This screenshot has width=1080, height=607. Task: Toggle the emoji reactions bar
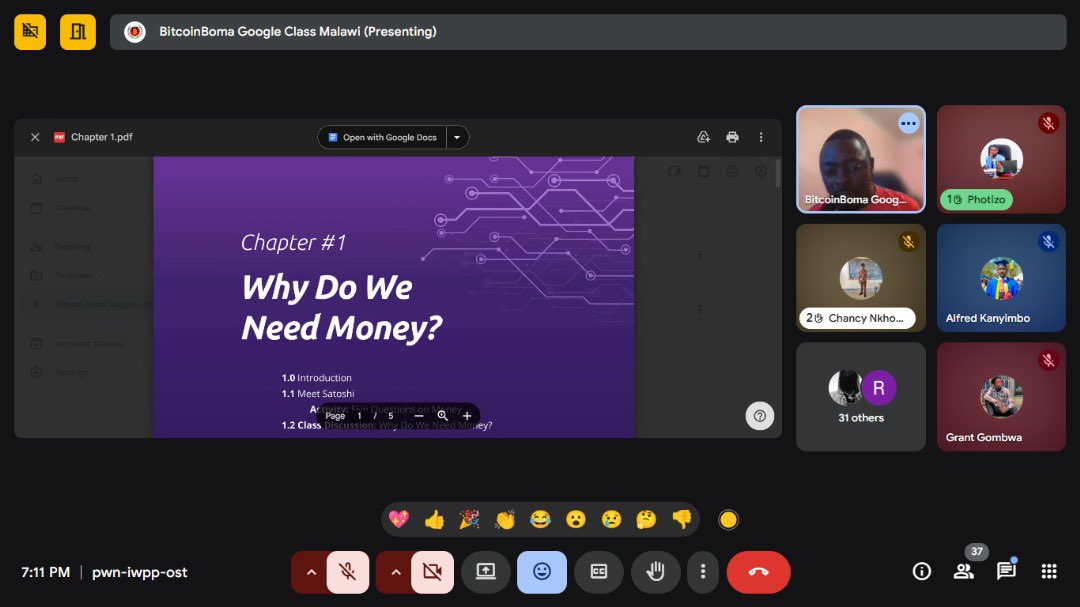(x=542, y=572)
